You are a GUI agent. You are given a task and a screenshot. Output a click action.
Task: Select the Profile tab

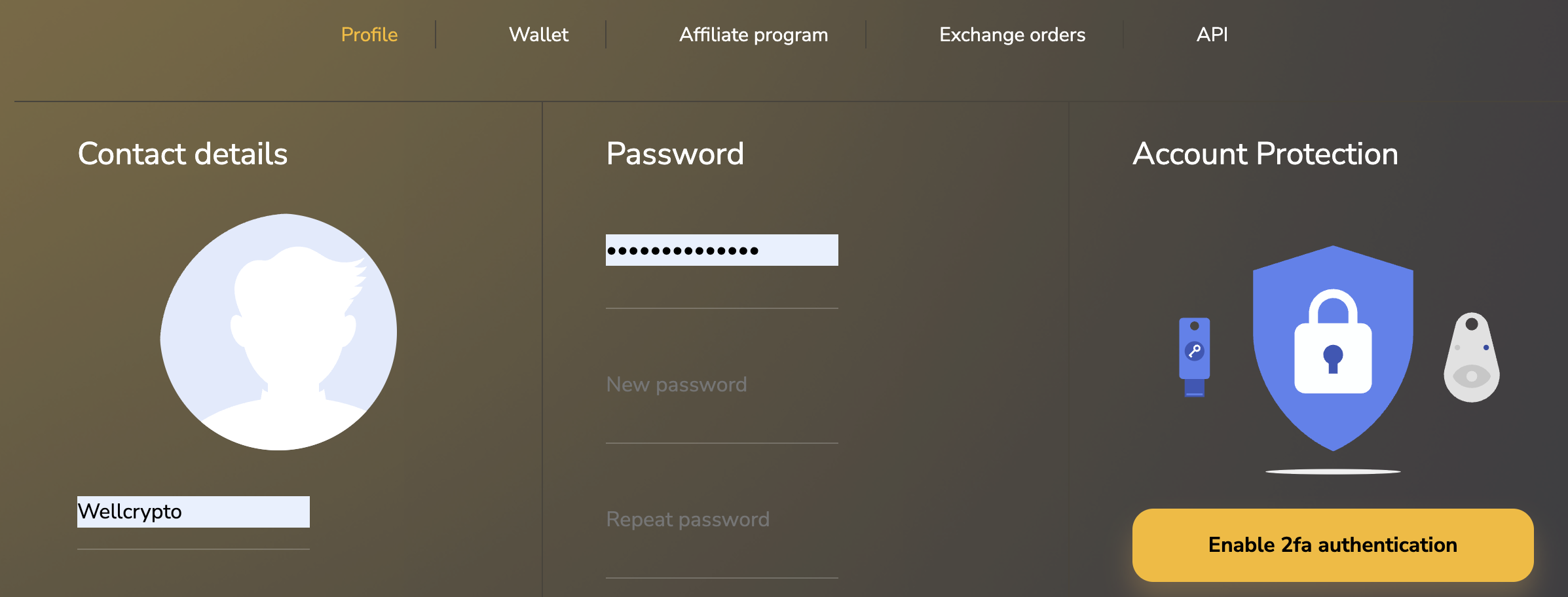tap(369, 35)
